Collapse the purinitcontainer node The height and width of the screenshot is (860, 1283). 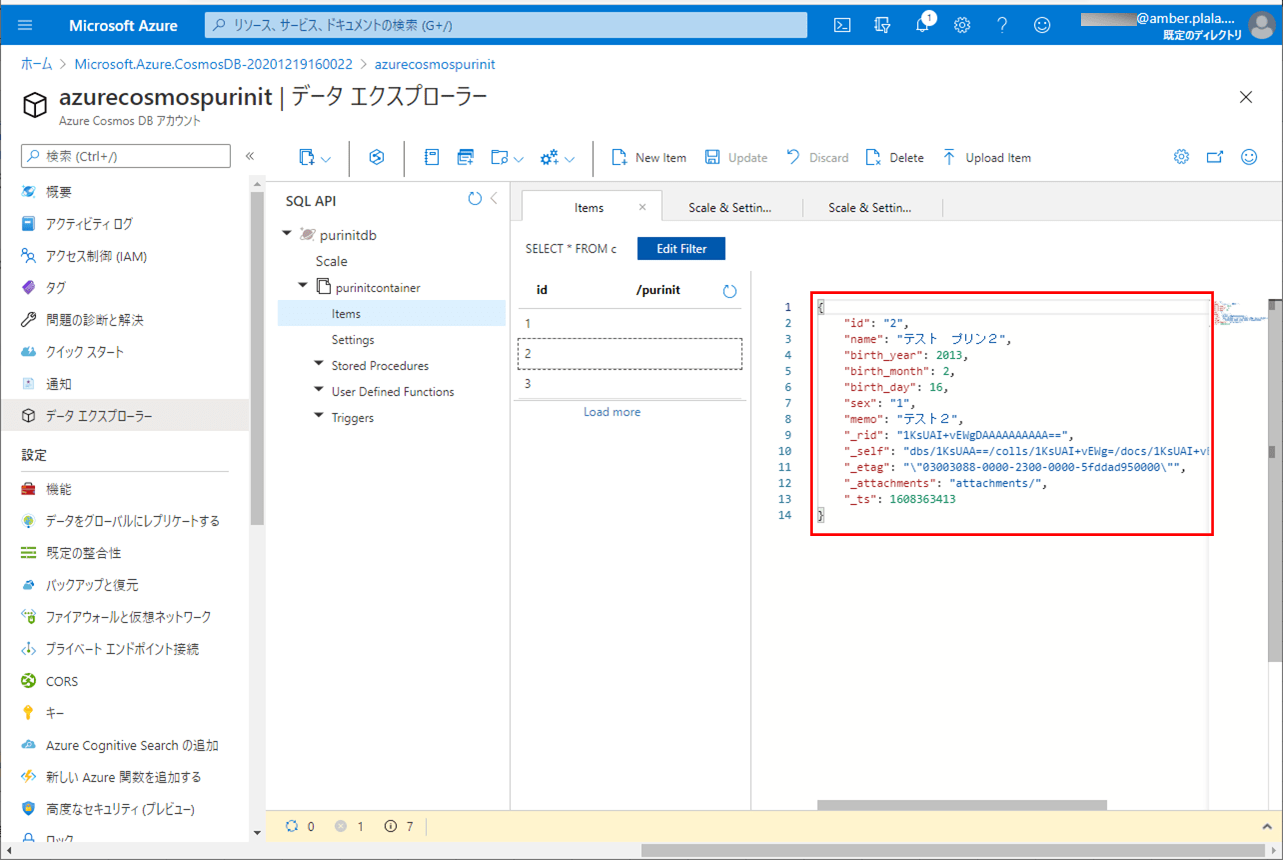pyautogui.click(x=303, y=286)
